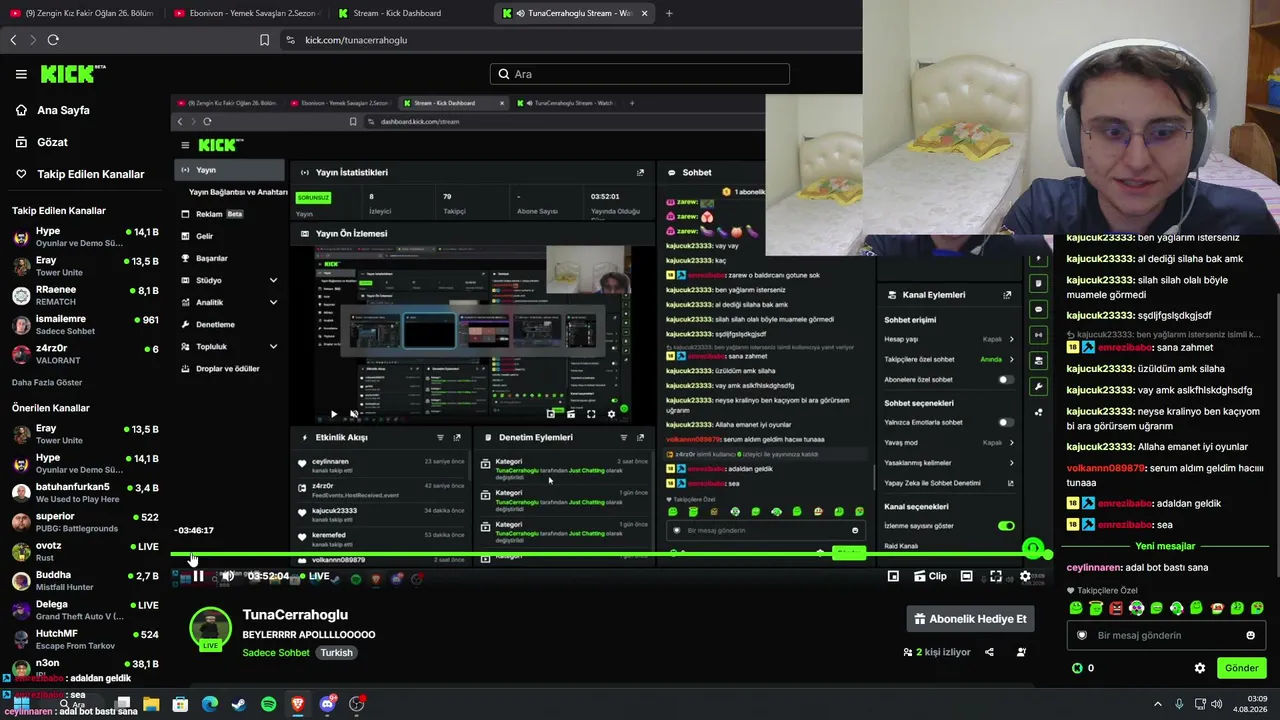Open Spotify from the taskbar
The width and height of the screenshot is (1280, 720).
269,704
